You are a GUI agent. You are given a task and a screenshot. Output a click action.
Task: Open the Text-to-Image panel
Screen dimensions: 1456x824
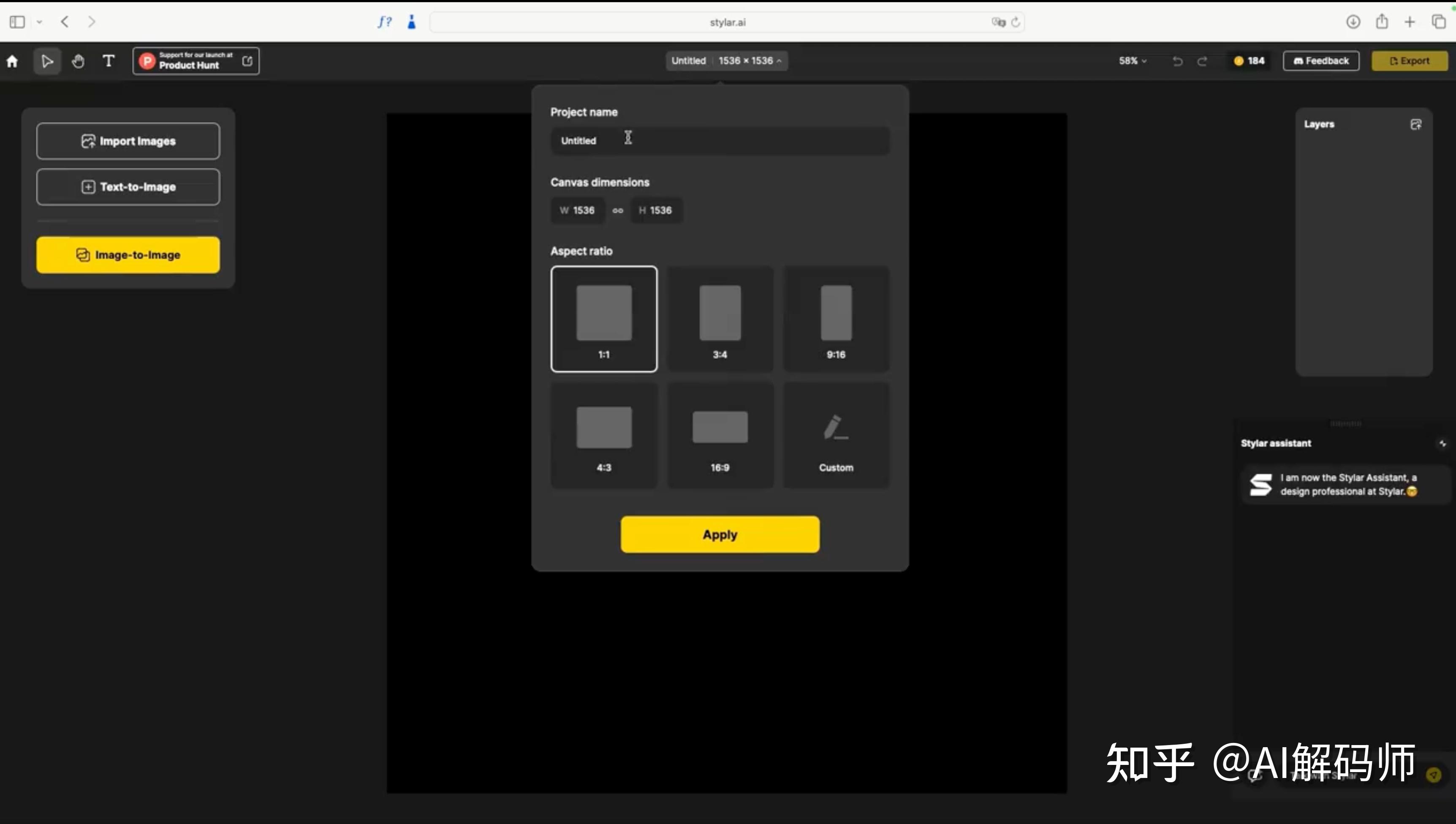(x=128, y=187)
